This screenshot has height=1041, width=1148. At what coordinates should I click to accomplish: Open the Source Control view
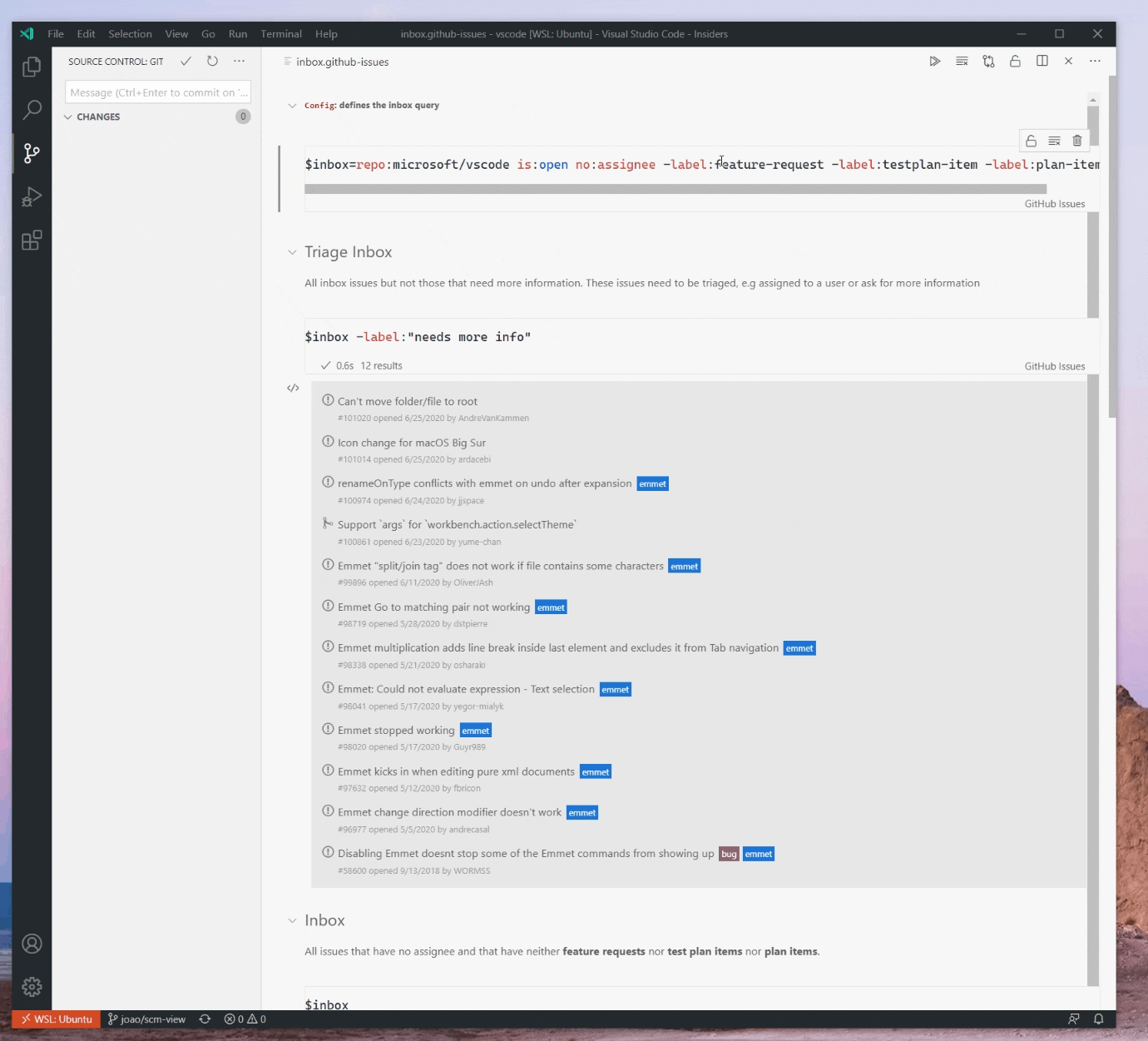coord(32,153)
